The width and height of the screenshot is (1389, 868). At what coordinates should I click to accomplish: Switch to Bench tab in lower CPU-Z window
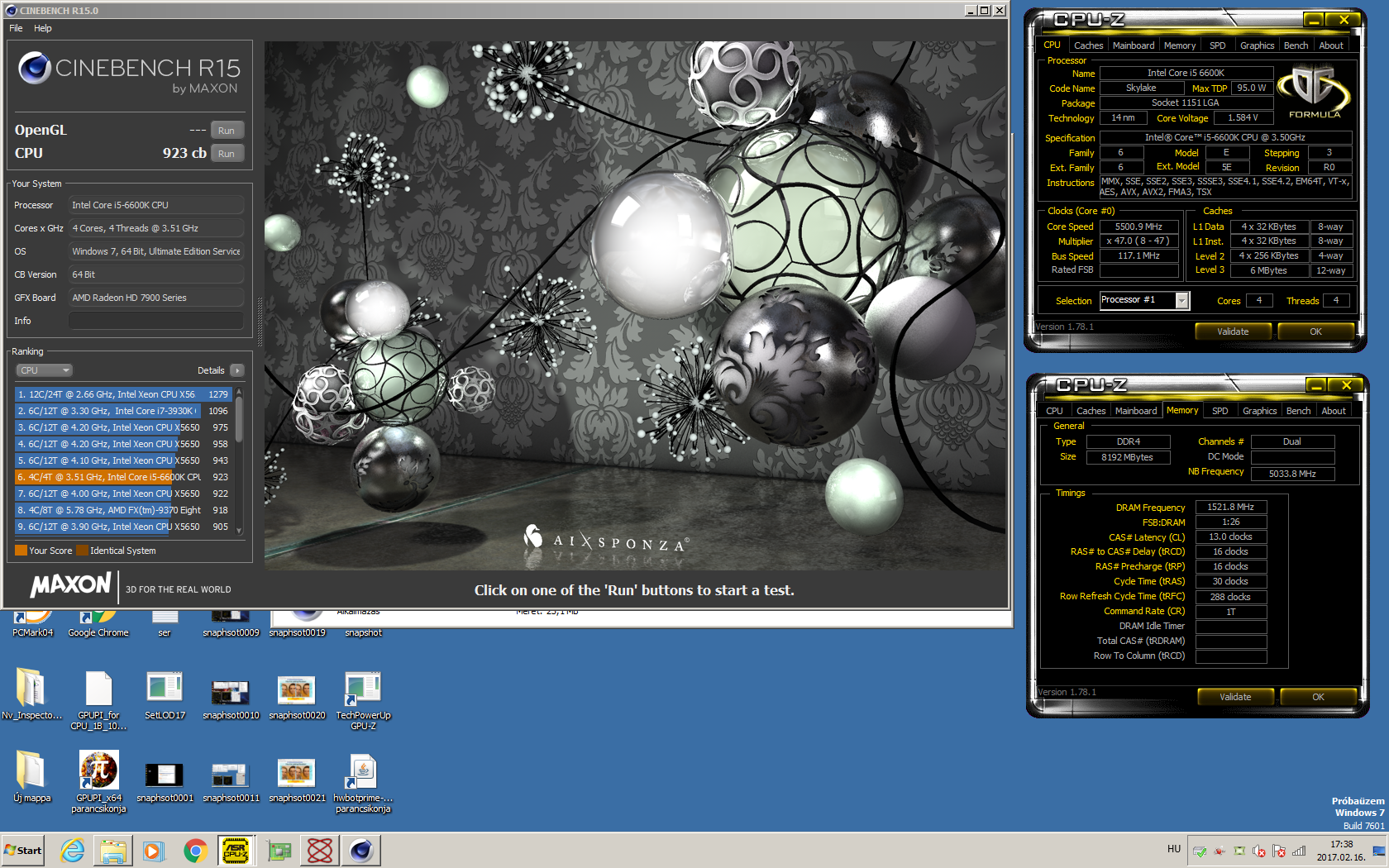coord(1298,411)
